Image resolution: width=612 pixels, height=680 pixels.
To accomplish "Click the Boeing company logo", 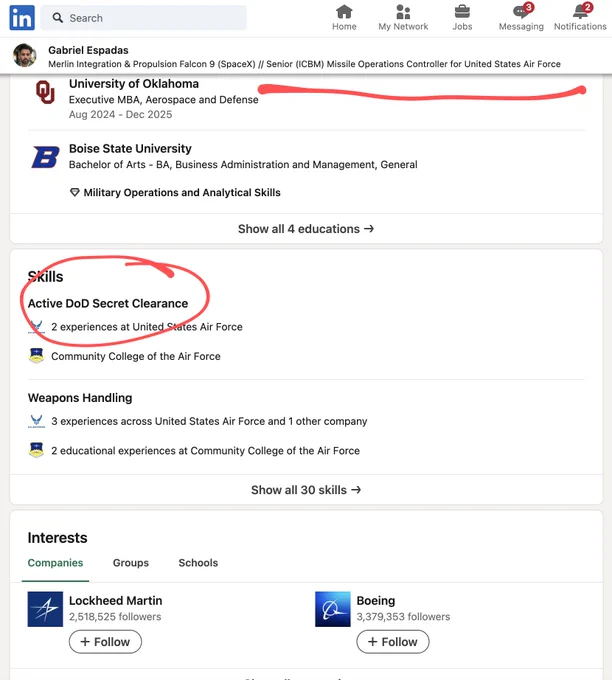I will pos(333,609).
